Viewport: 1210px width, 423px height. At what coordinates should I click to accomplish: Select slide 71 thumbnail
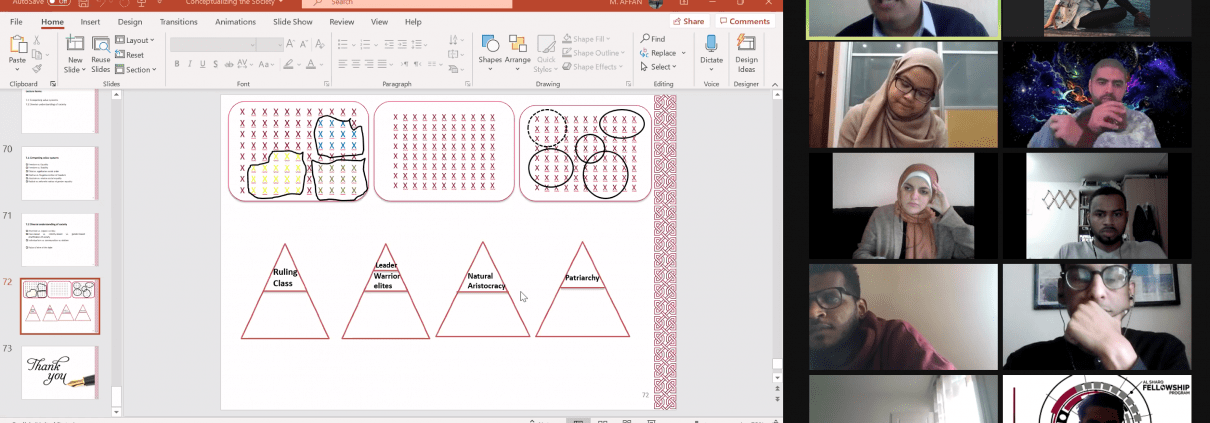(60, 239)
